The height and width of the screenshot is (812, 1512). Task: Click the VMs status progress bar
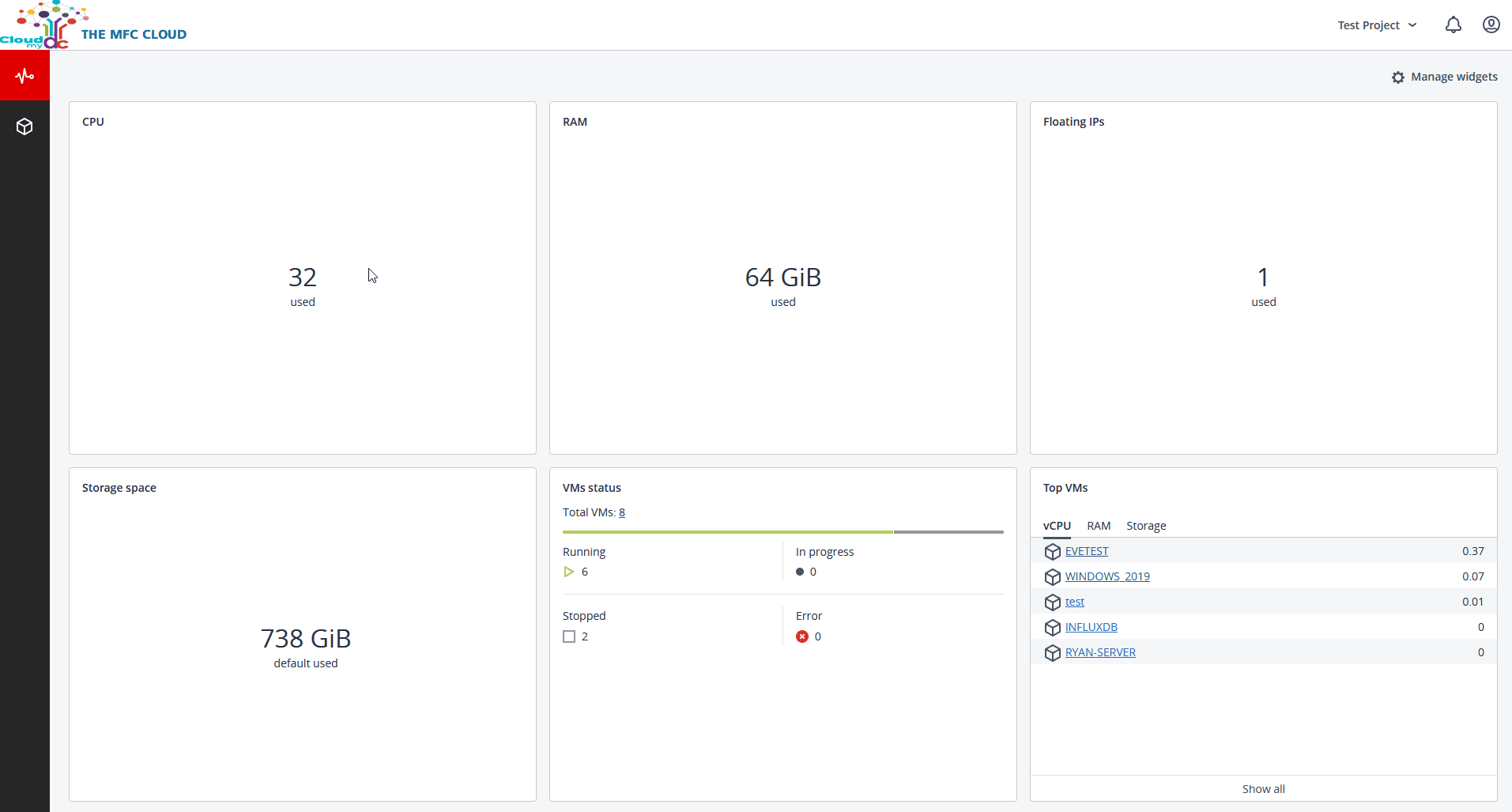(x=782, y=532)
